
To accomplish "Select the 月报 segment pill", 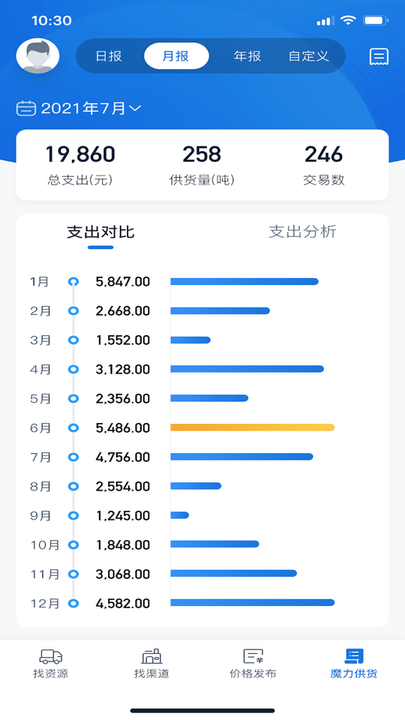I will (176, 56).
